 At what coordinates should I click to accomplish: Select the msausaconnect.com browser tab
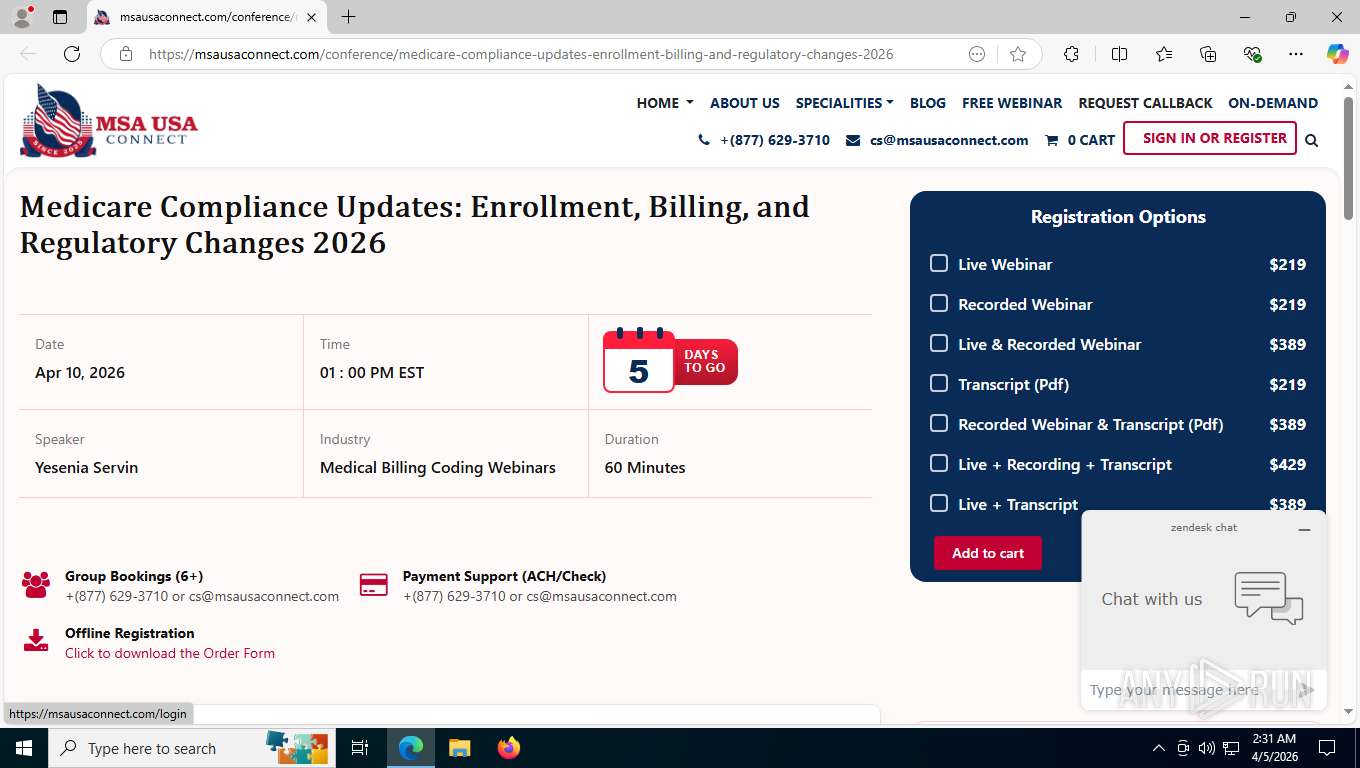coord(205,17)
